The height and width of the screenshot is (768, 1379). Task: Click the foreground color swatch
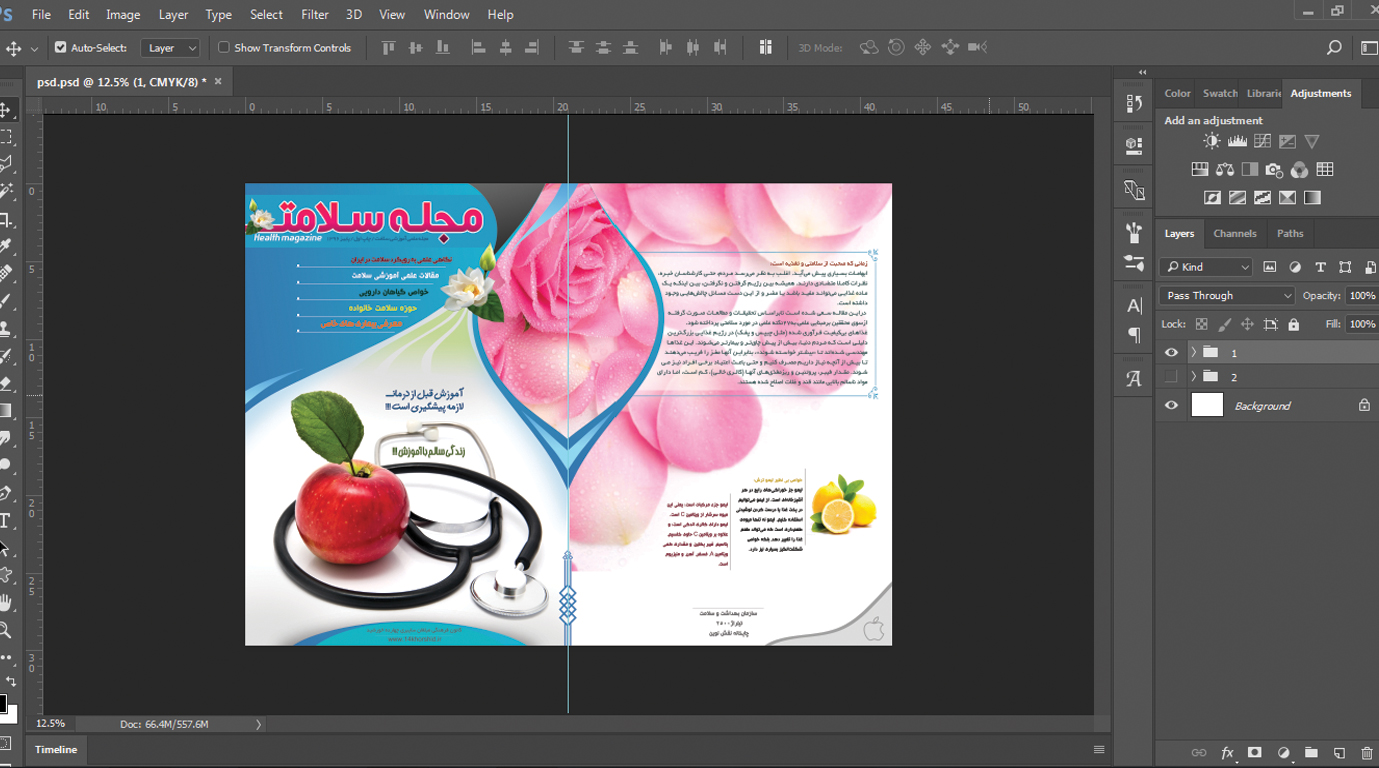(x=2, y=703)
